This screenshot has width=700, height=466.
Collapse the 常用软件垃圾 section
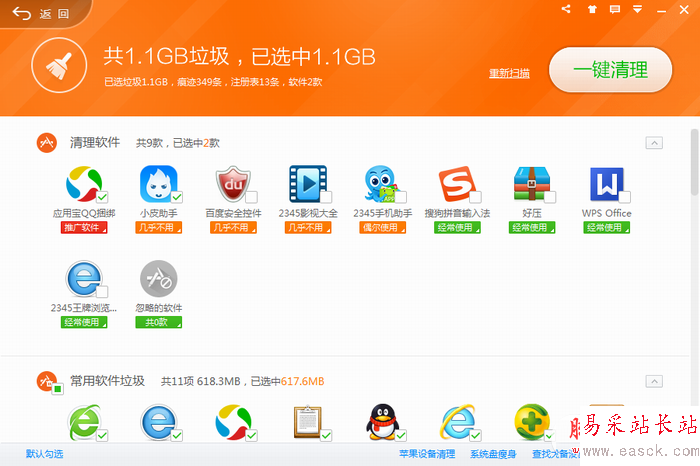coord(654,381)
